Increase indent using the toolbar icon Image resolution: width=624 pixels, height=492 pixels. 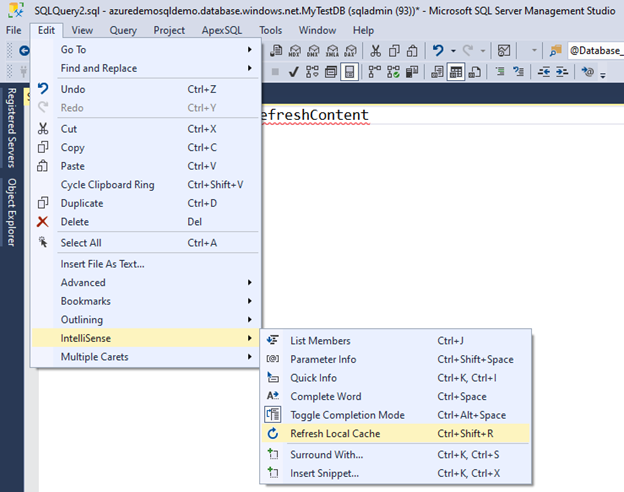pos(562,72)
